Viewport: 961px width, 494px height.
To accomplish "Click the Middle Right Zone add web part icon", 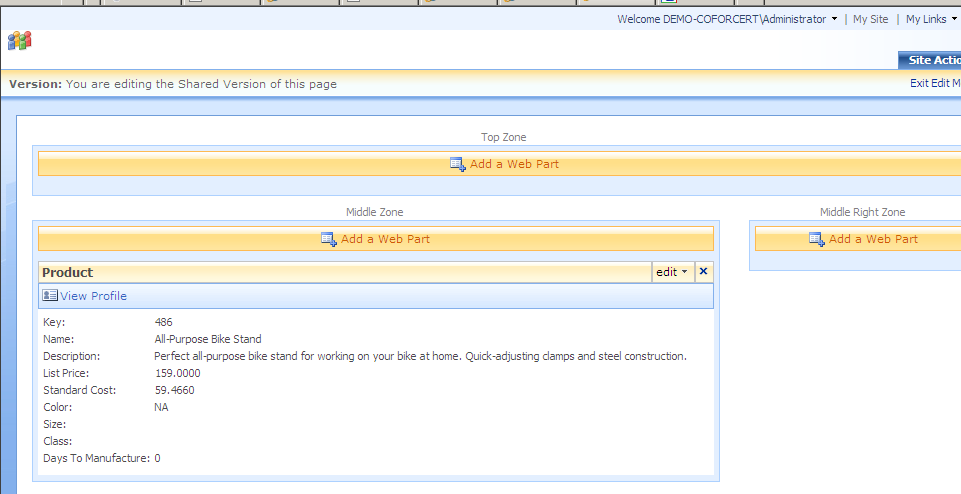I will 816,239.
